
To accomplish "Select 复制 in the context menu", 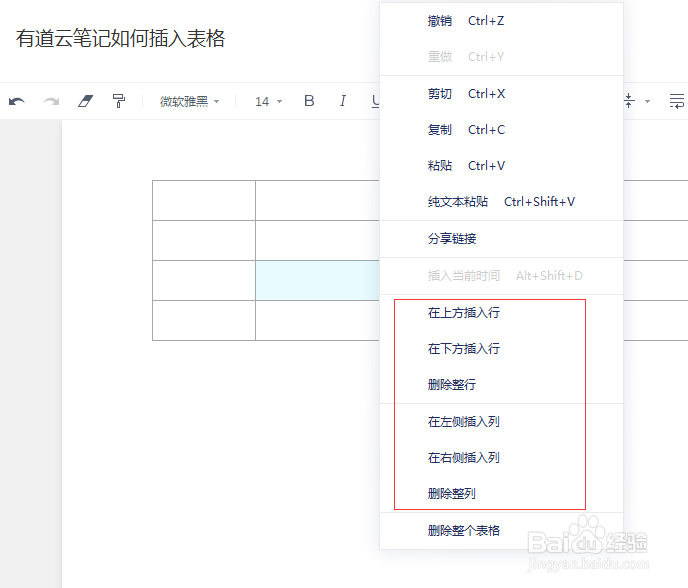I will [502, 130].
